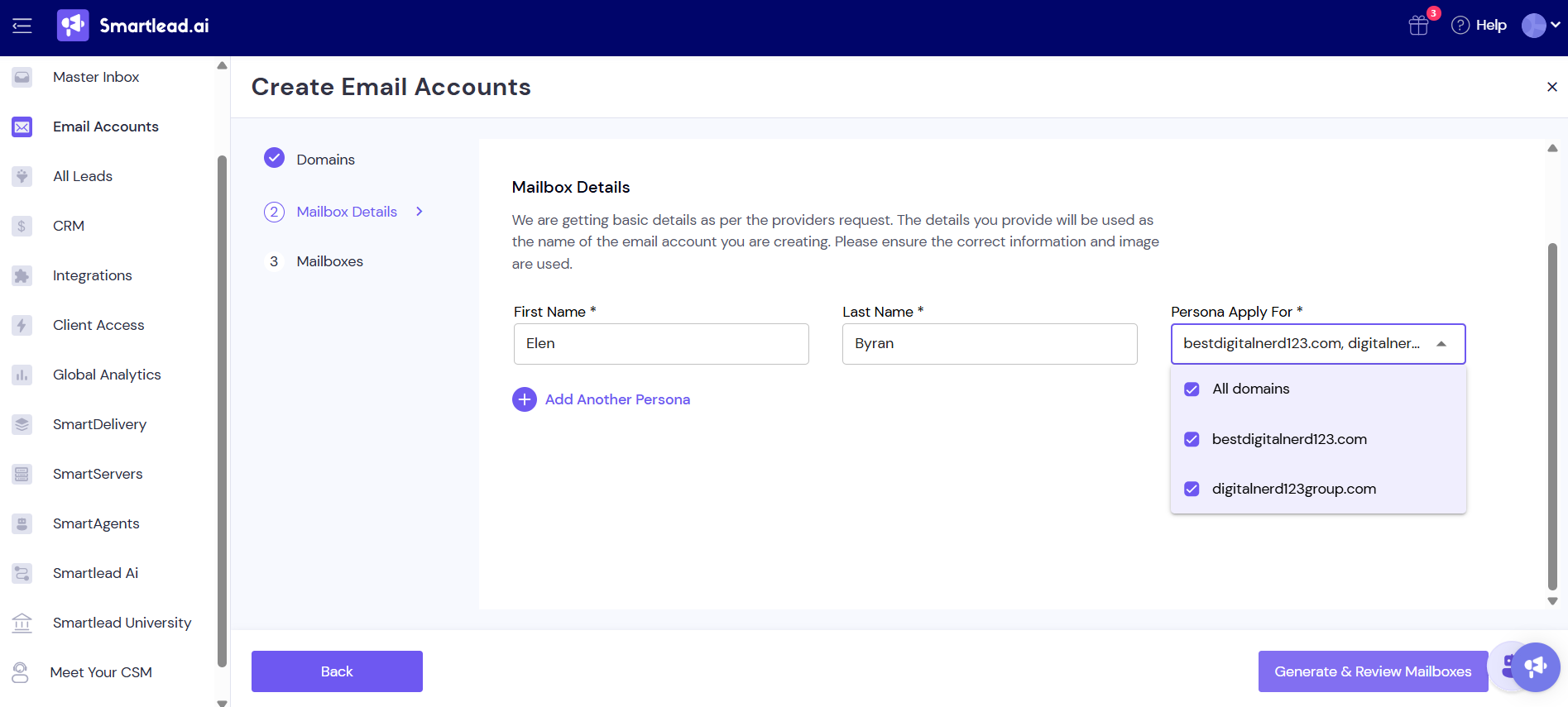Go to the Integrations menu item
The height and width of the screenshot is (707, 1568).
point(92,275)
